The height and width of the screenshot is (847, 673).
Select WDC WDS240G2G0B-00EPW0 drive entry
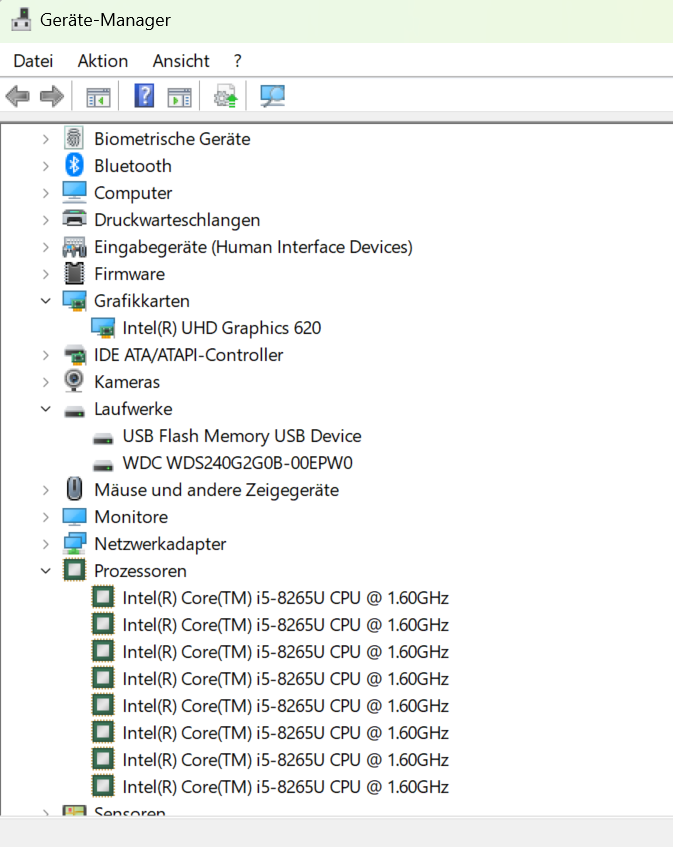click(238, 463)
